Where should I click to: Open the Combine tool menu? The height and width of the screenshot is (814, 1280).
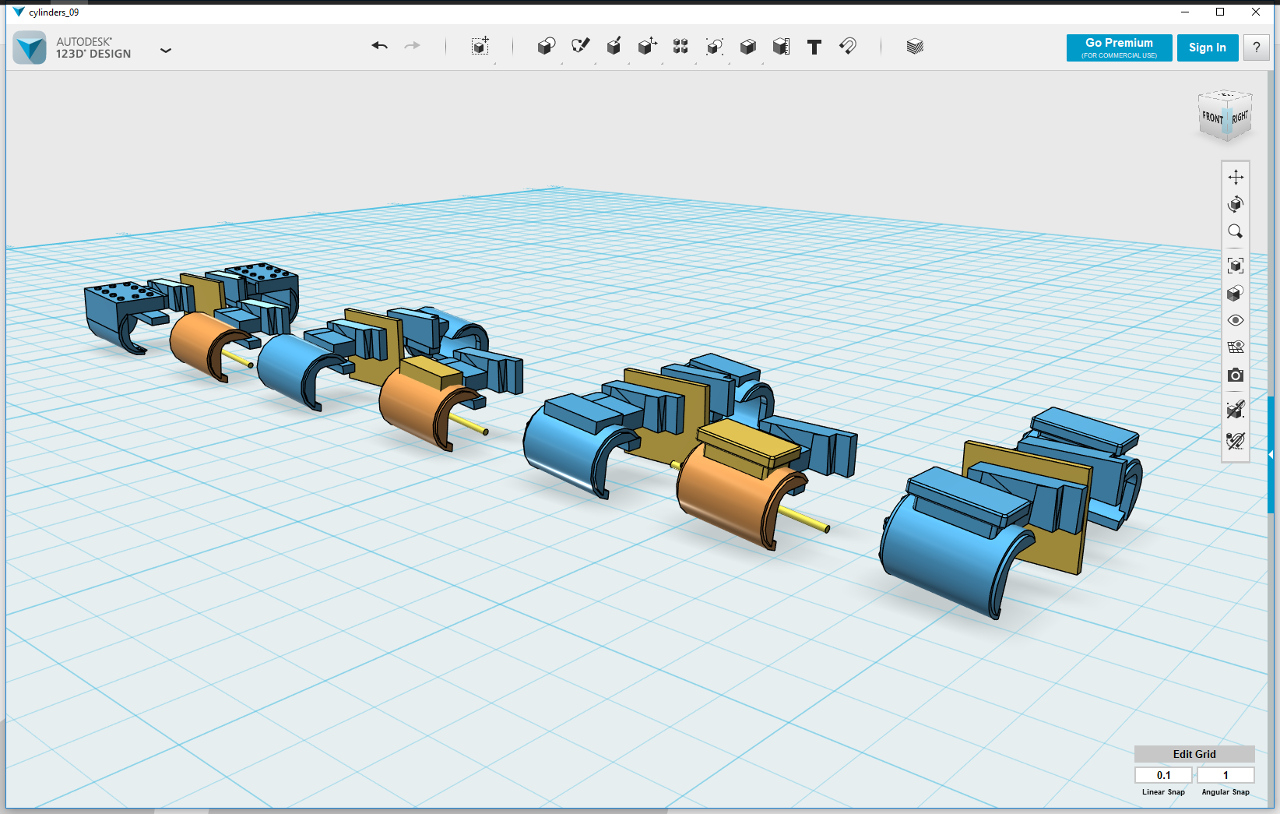click(747, 46)
